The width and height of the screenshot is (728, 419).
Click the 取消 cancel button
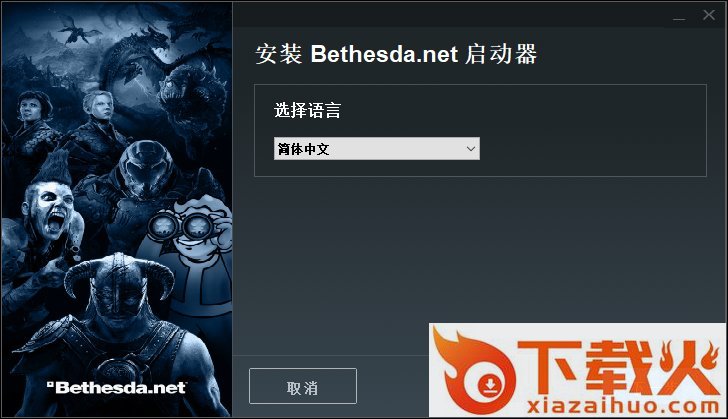click(x=303, y=386)
